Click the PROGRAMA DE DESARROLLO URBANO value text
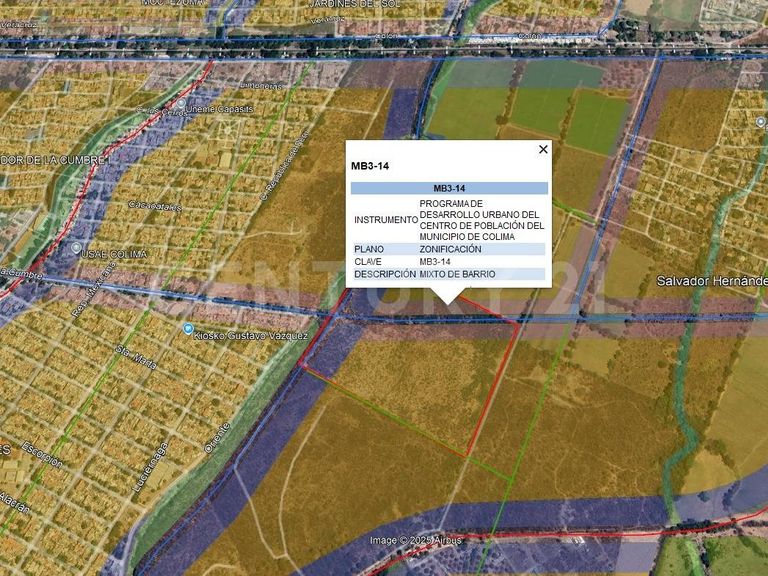This screenshot has width=768, height=576. tap(481, 220)
